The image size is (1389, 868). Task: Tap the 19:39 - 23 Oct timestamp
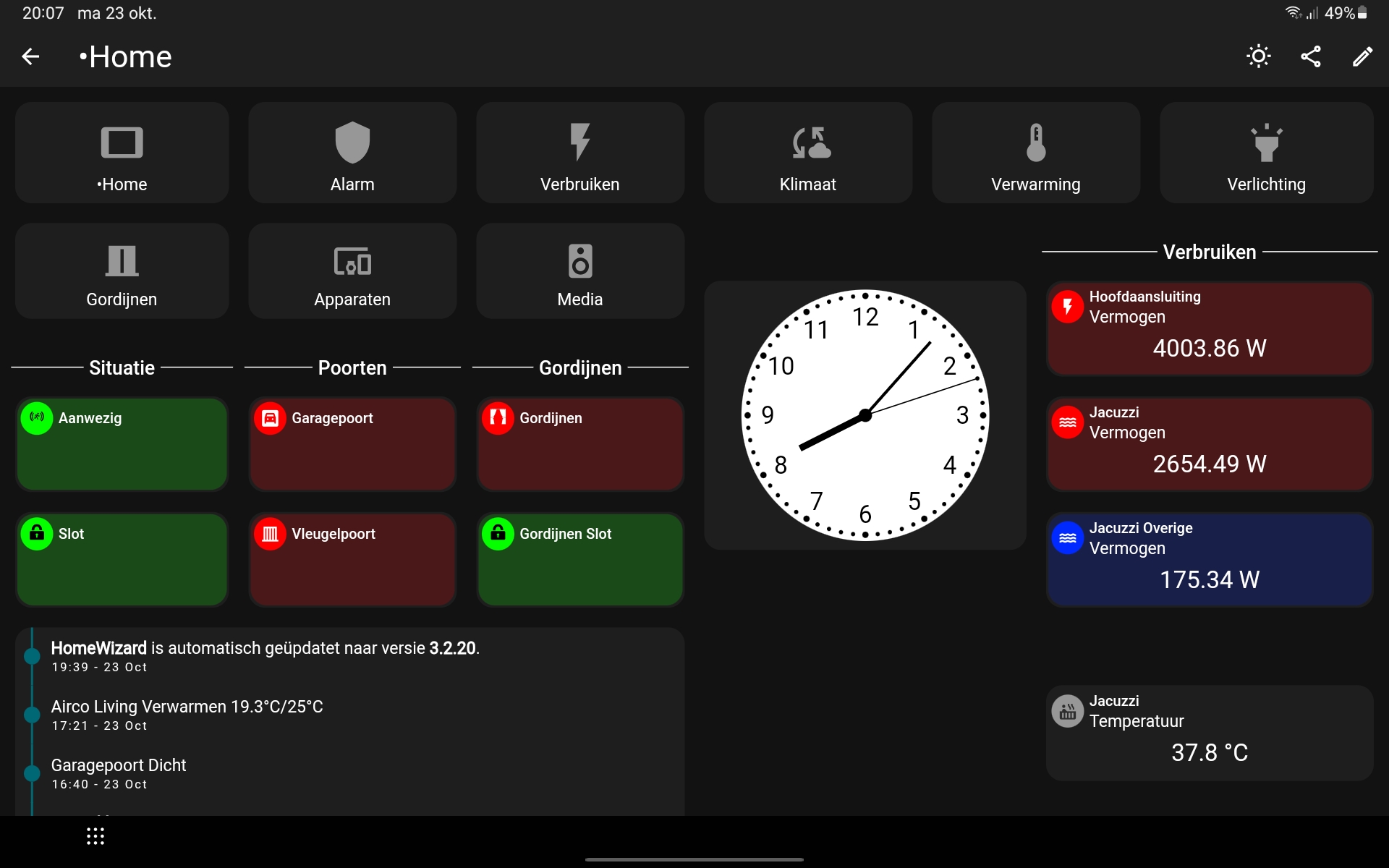point(99,667)
